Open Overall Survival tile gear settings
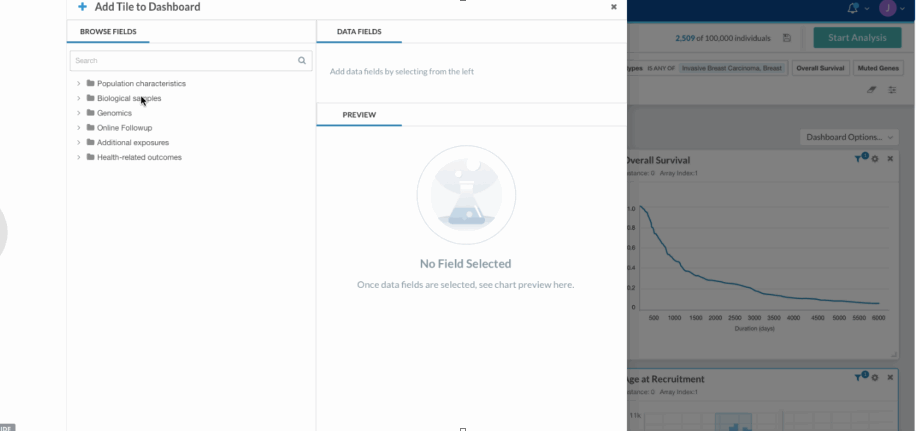 [x=875, y=159]
